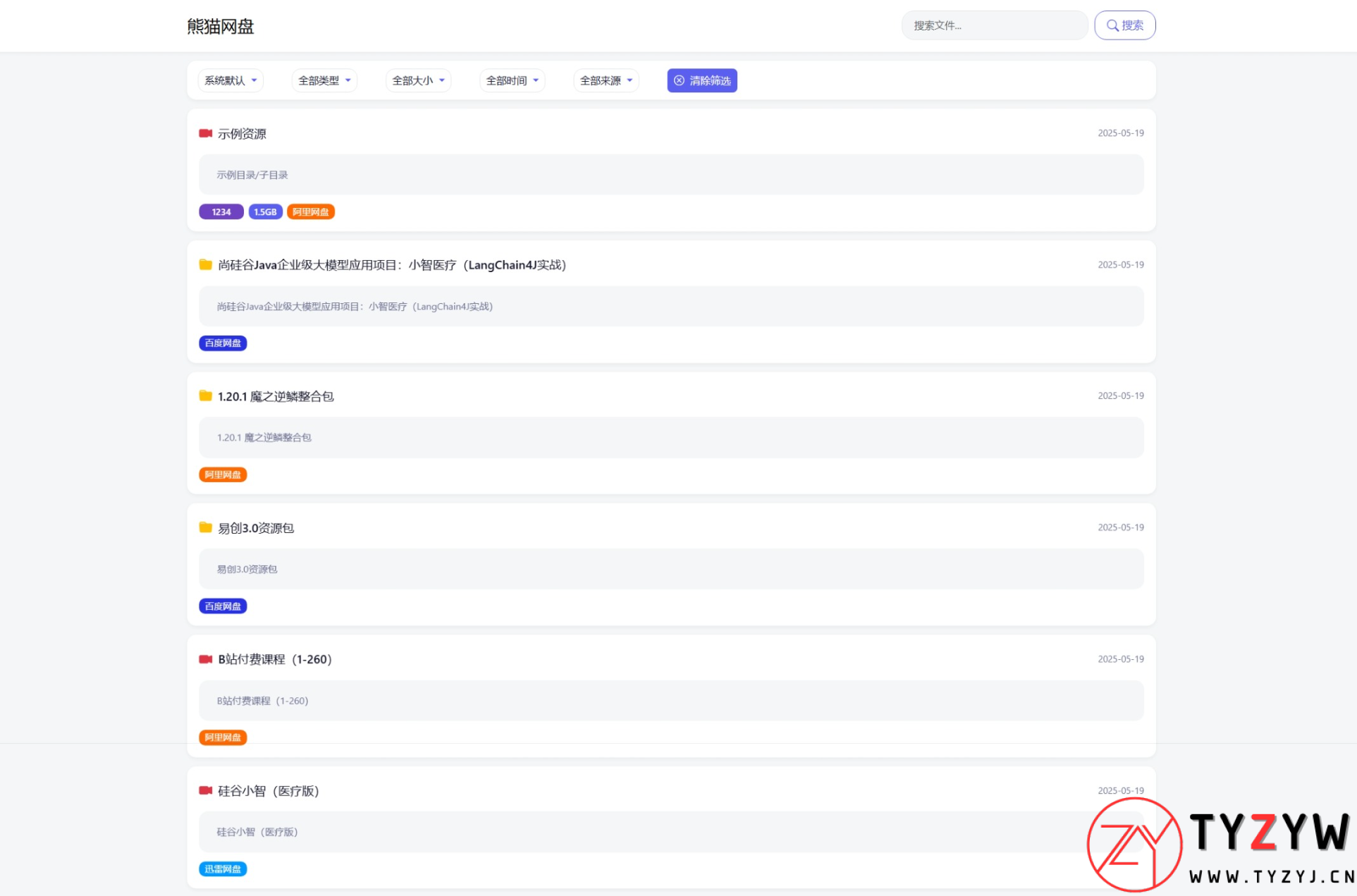Image resolution: width=1357 pixels, height=896 pixels.
Task: Expand the 全部类型 filter dropdown
Action: (x=324, y=80)
